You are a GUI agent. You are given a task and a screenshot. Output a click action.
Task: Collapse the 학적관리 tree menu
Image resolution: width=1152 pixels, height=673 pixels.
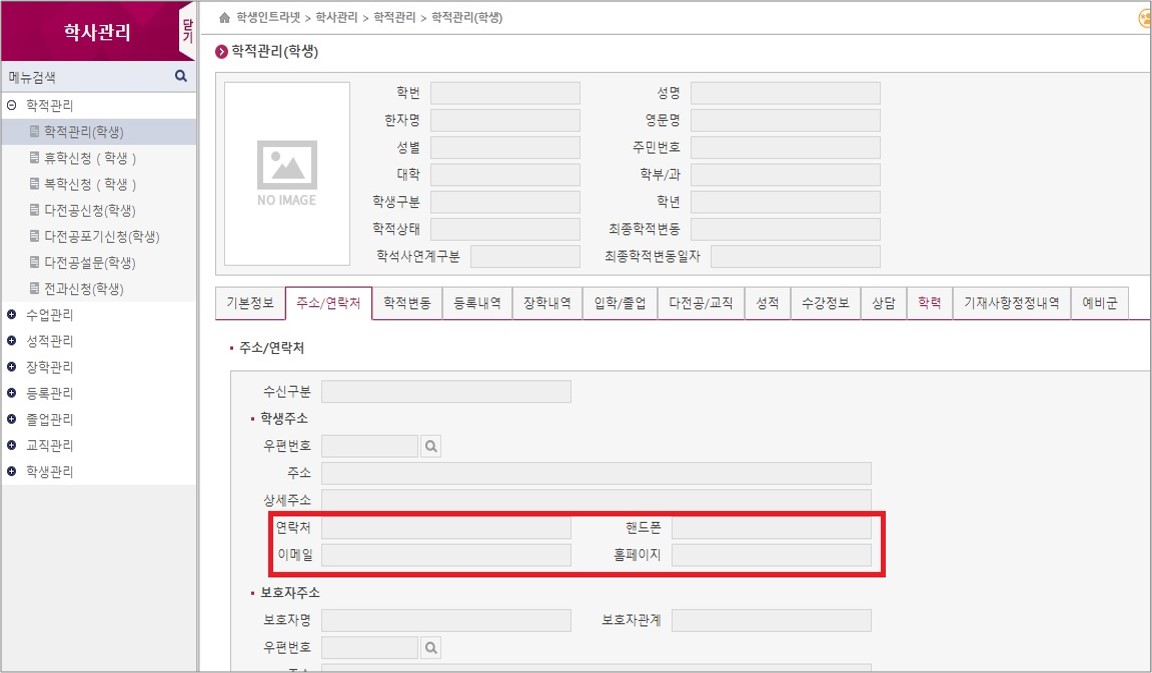tap(12, 105)
